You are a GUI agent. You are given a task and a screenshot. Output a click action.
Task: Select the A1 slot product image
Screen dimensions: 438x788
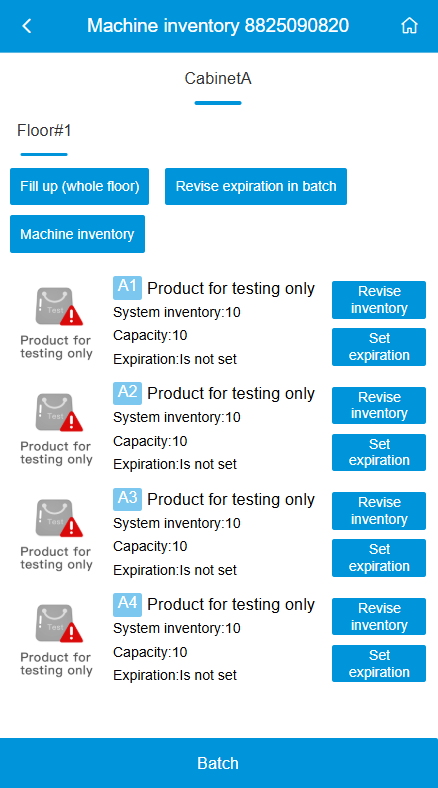click(56, 322)
